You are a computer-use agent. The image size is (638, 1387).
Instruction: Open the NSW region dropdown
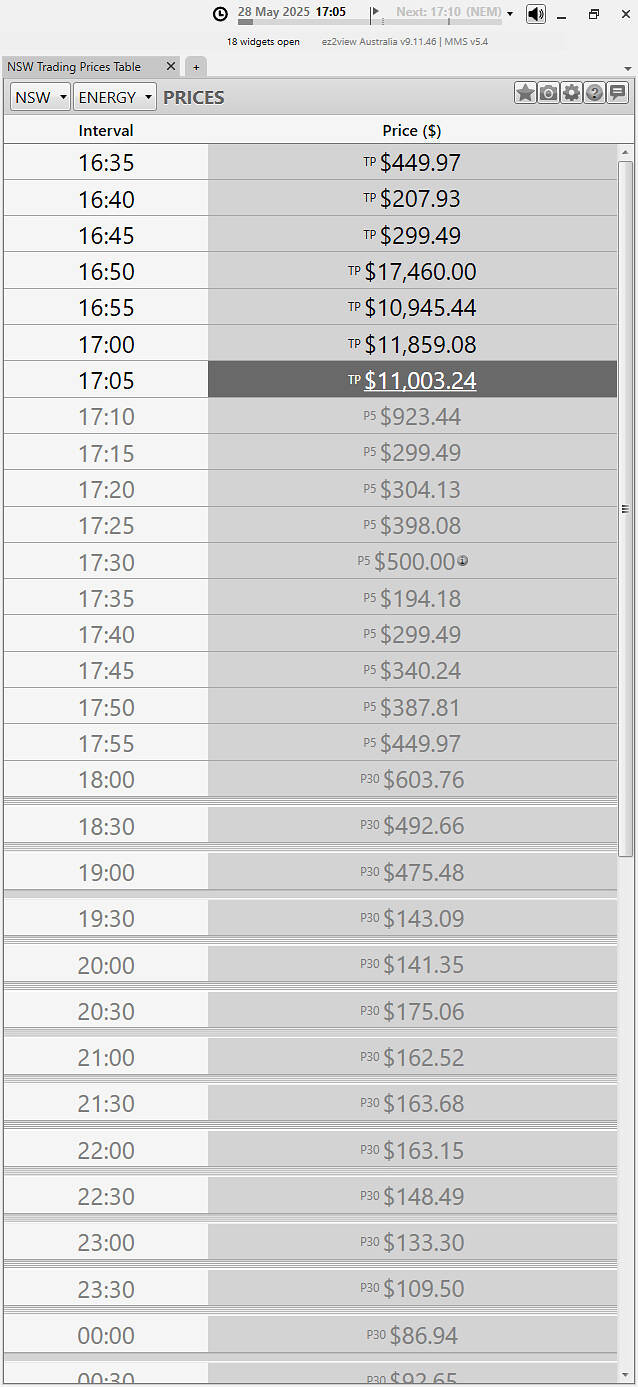pos(40,97)
